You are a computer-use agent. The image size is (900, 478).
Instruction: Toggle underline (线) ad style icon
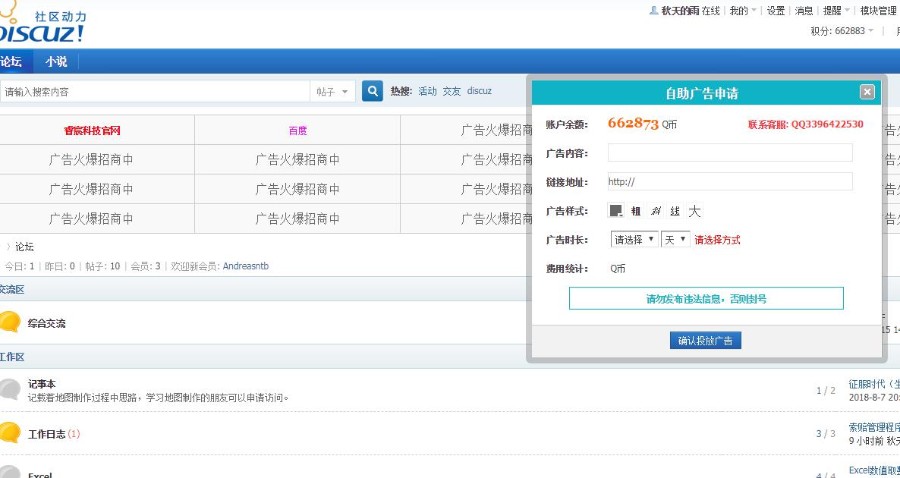pyautogui.click(x=675, y=211)
